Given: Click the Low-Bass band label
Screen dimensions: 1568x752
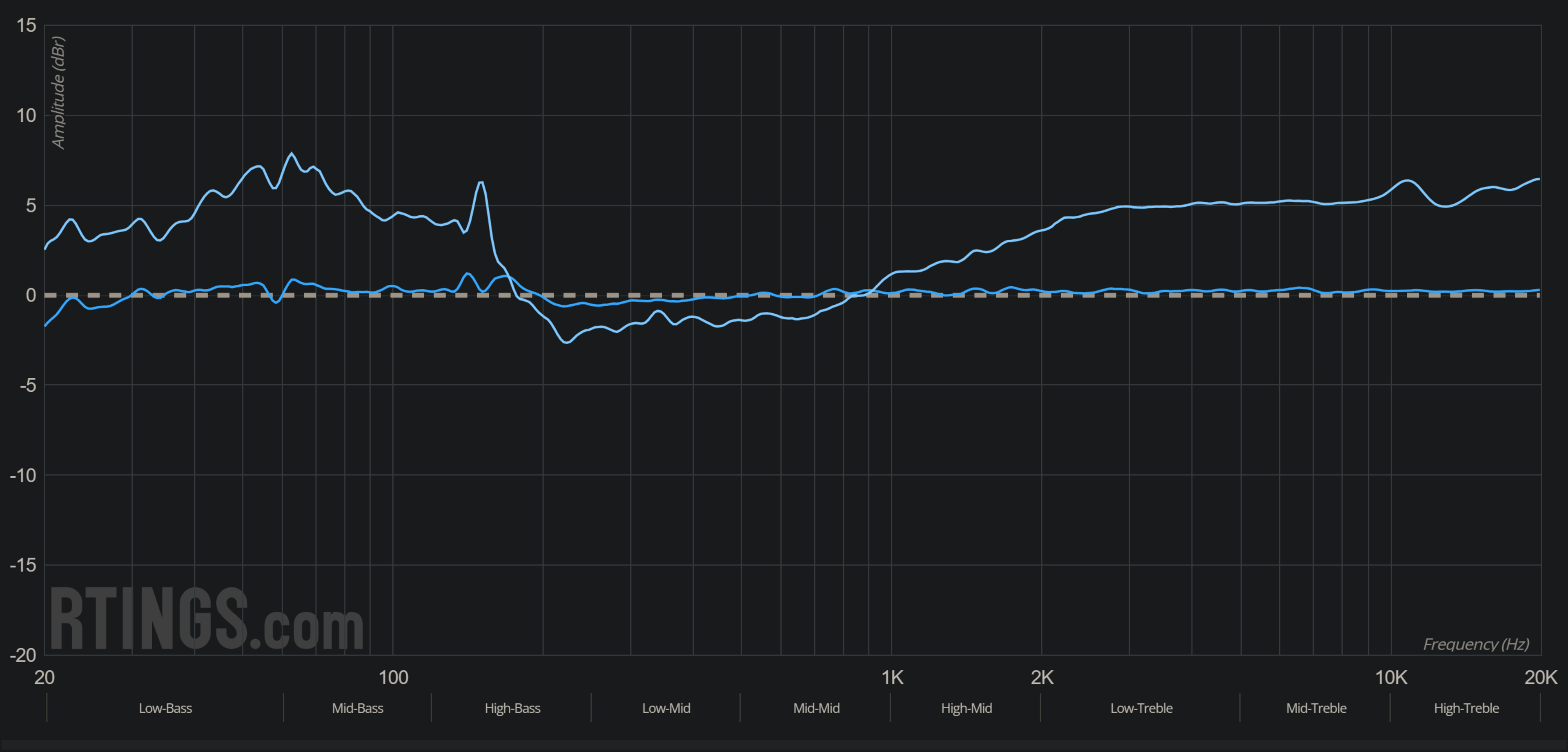Looking at the screenshot, I should [165, 708].
